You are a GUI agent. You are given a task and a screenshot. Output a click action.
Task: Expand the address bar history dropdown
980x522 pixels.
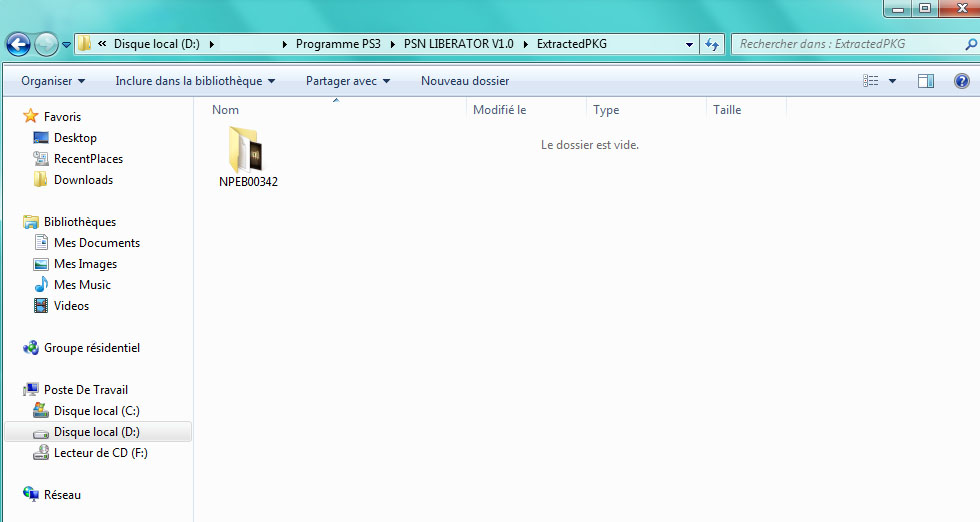click(690, 45)
